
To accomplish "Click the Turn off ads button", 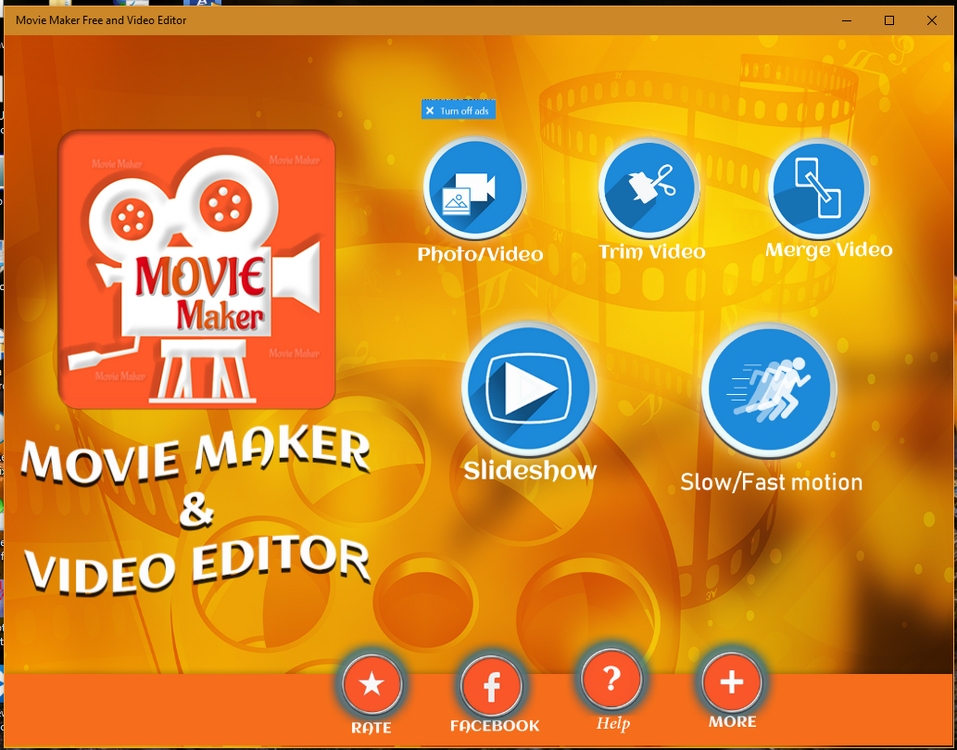I will [458, 110].
